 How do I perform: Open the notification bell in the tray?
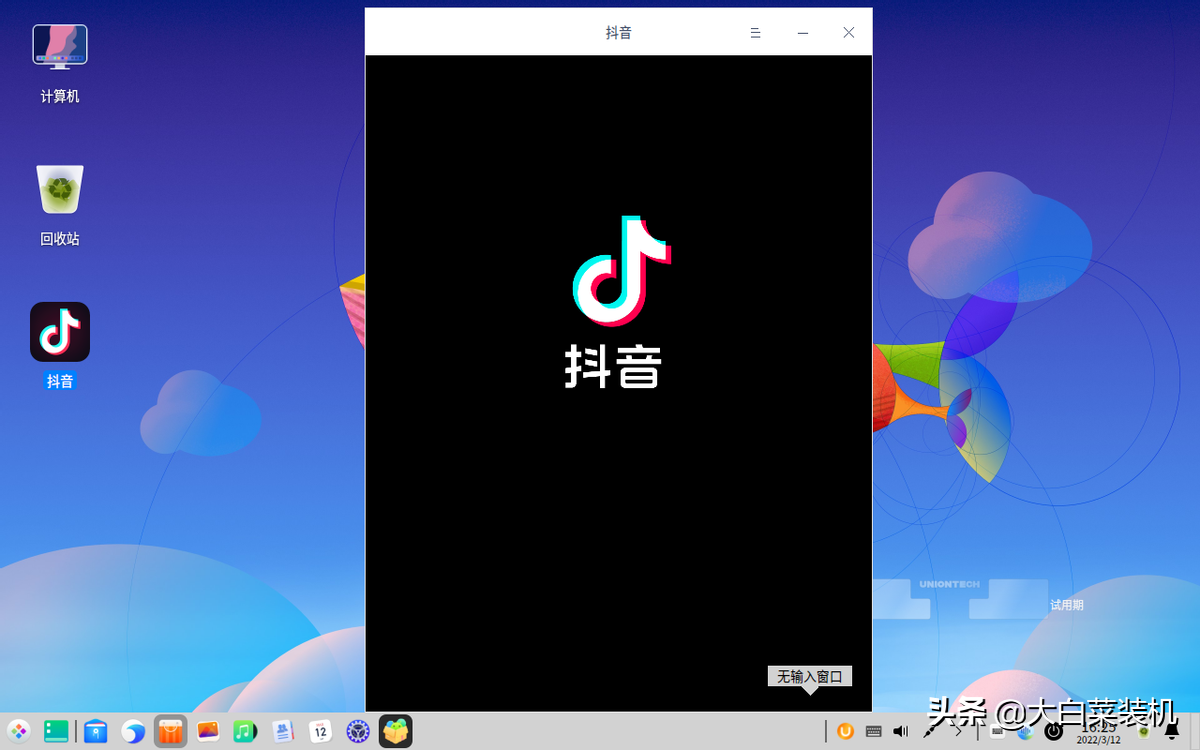click(x=1172, y=731)
